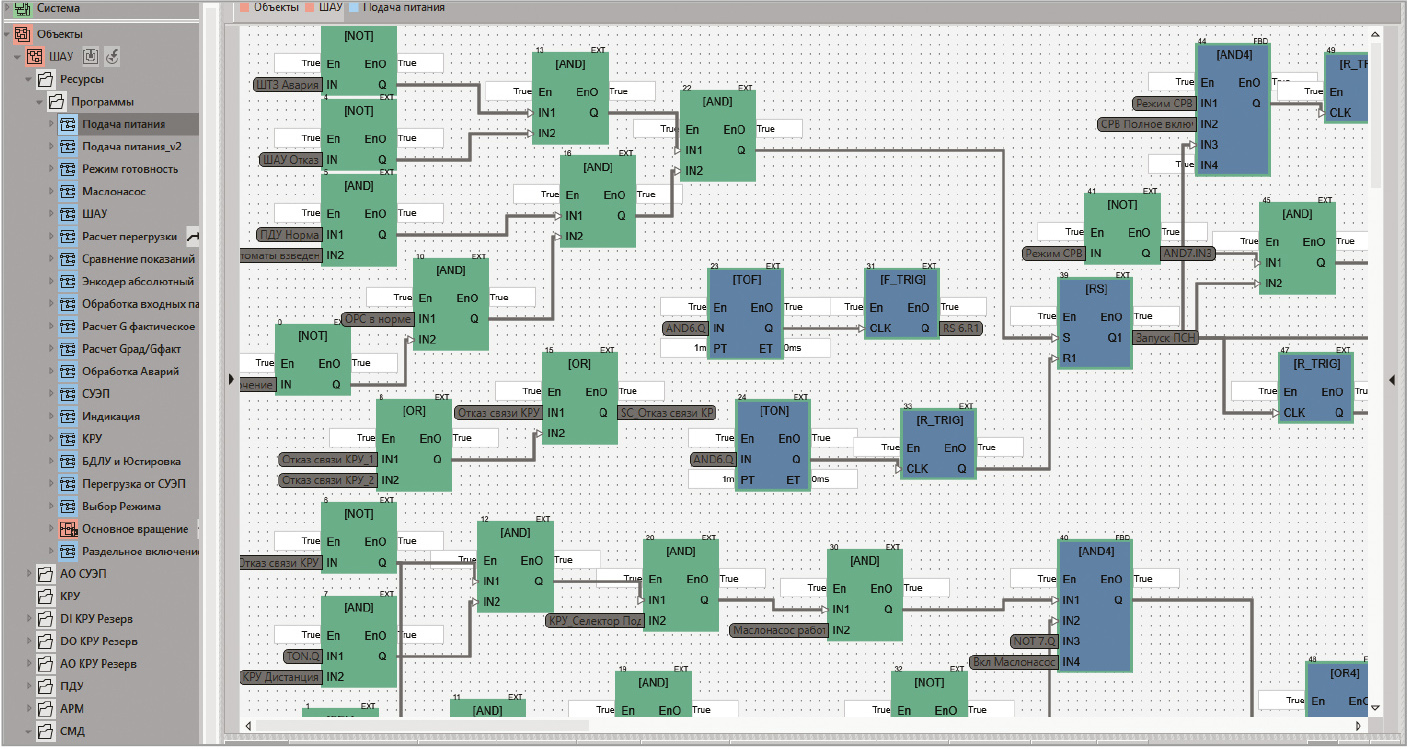Select the [F_TRIG] block

(902, 303)
